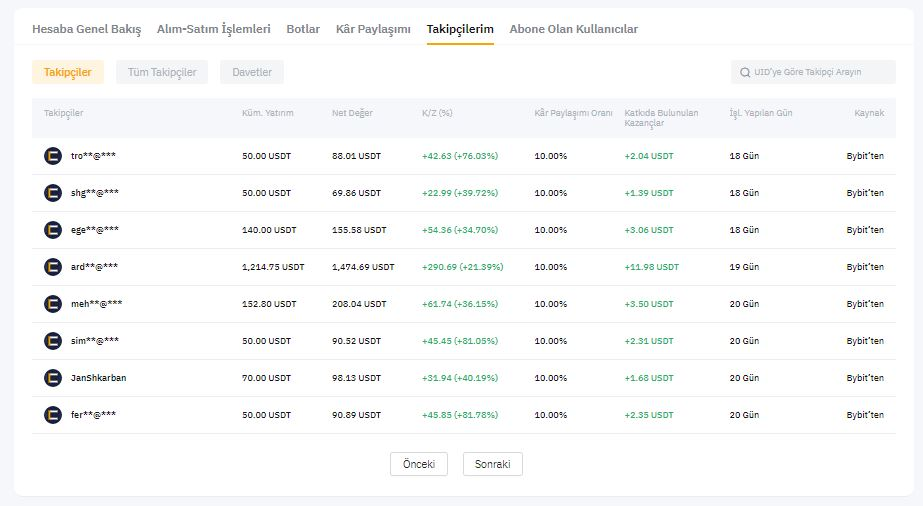
Task: Click the avatar icon beside meh**@***
Action: (x=53, y=304)
